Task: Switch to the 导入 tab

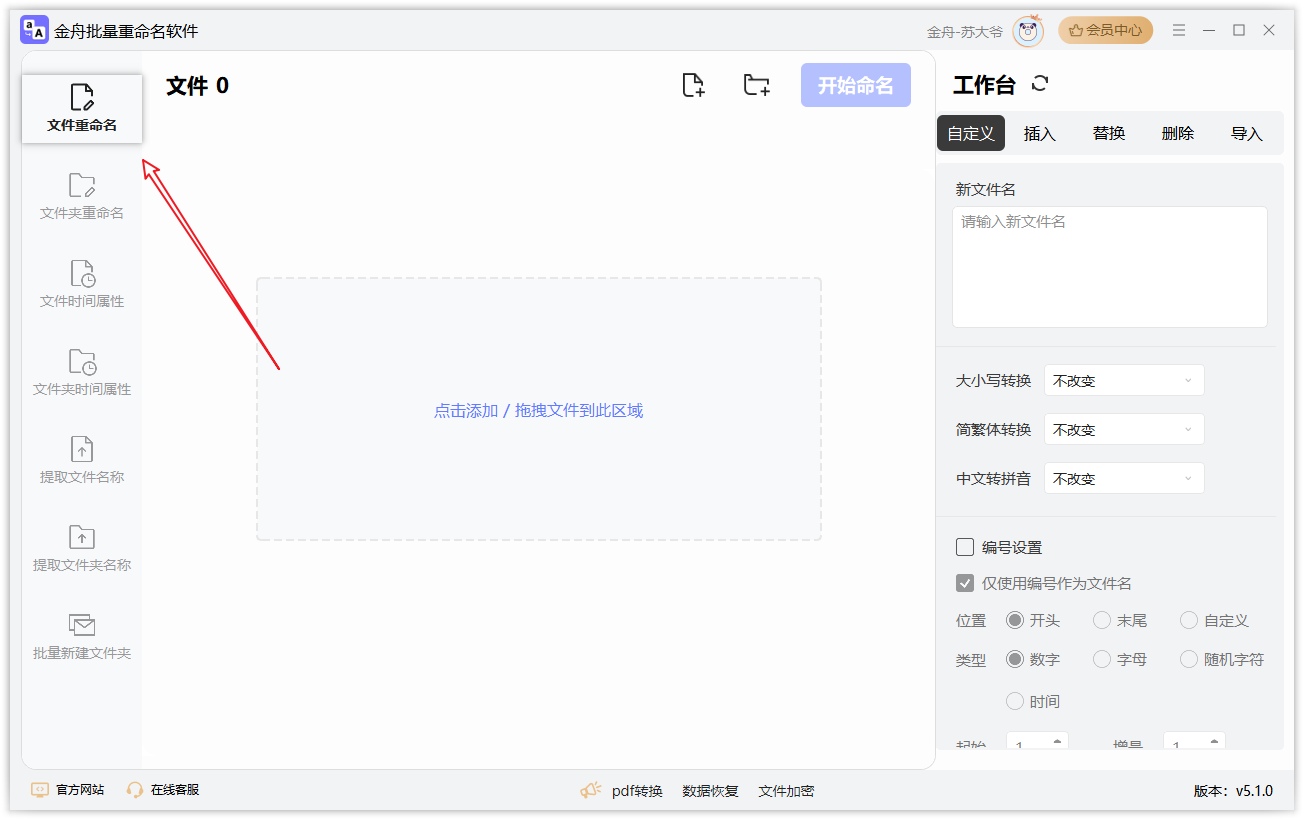Action: click(x=1247, y=133)
